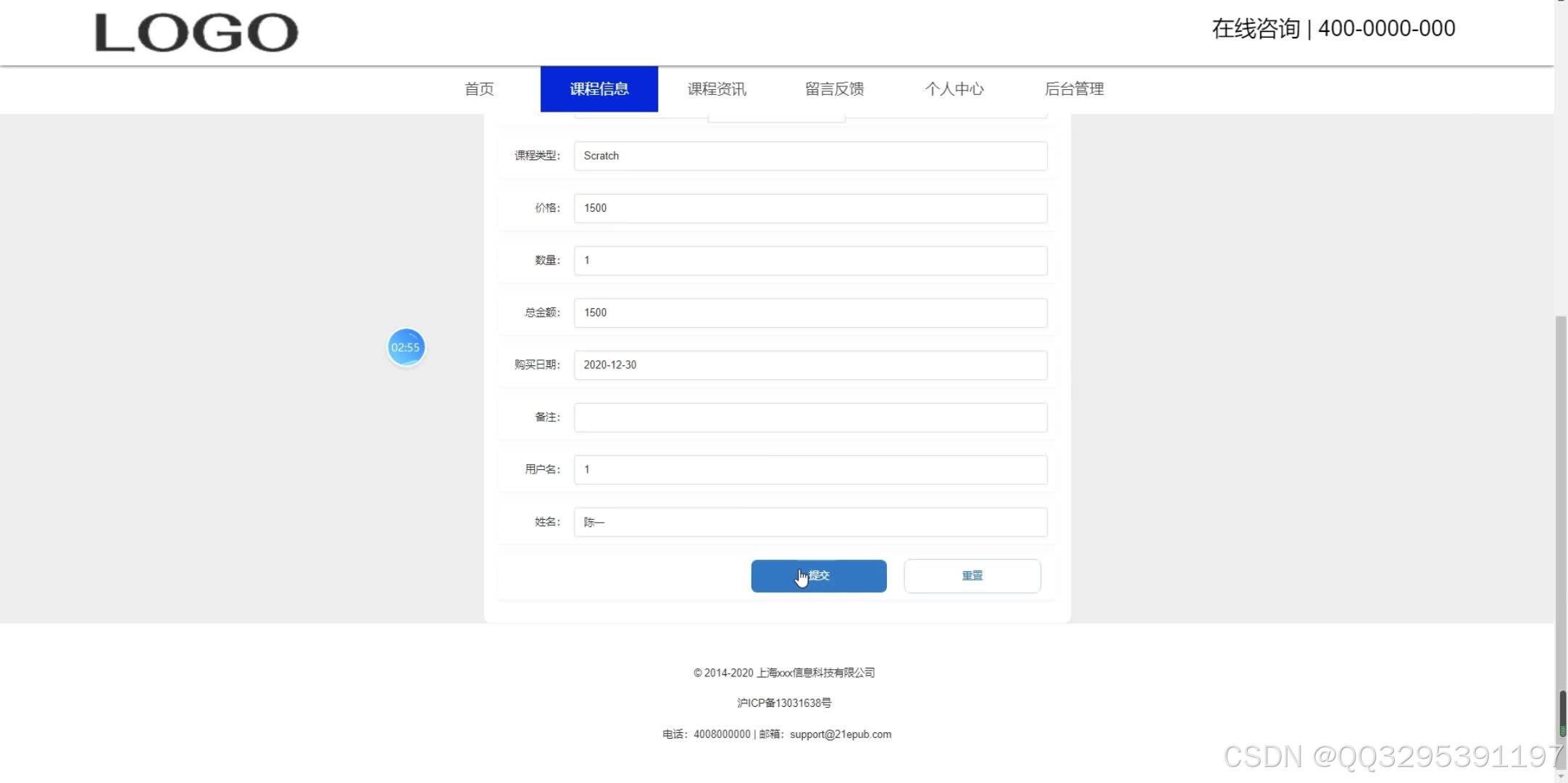Click the 在线咨询 | 400-0000-000 header text
Screen dimensions: 1568x783
tap(1333, 28)
